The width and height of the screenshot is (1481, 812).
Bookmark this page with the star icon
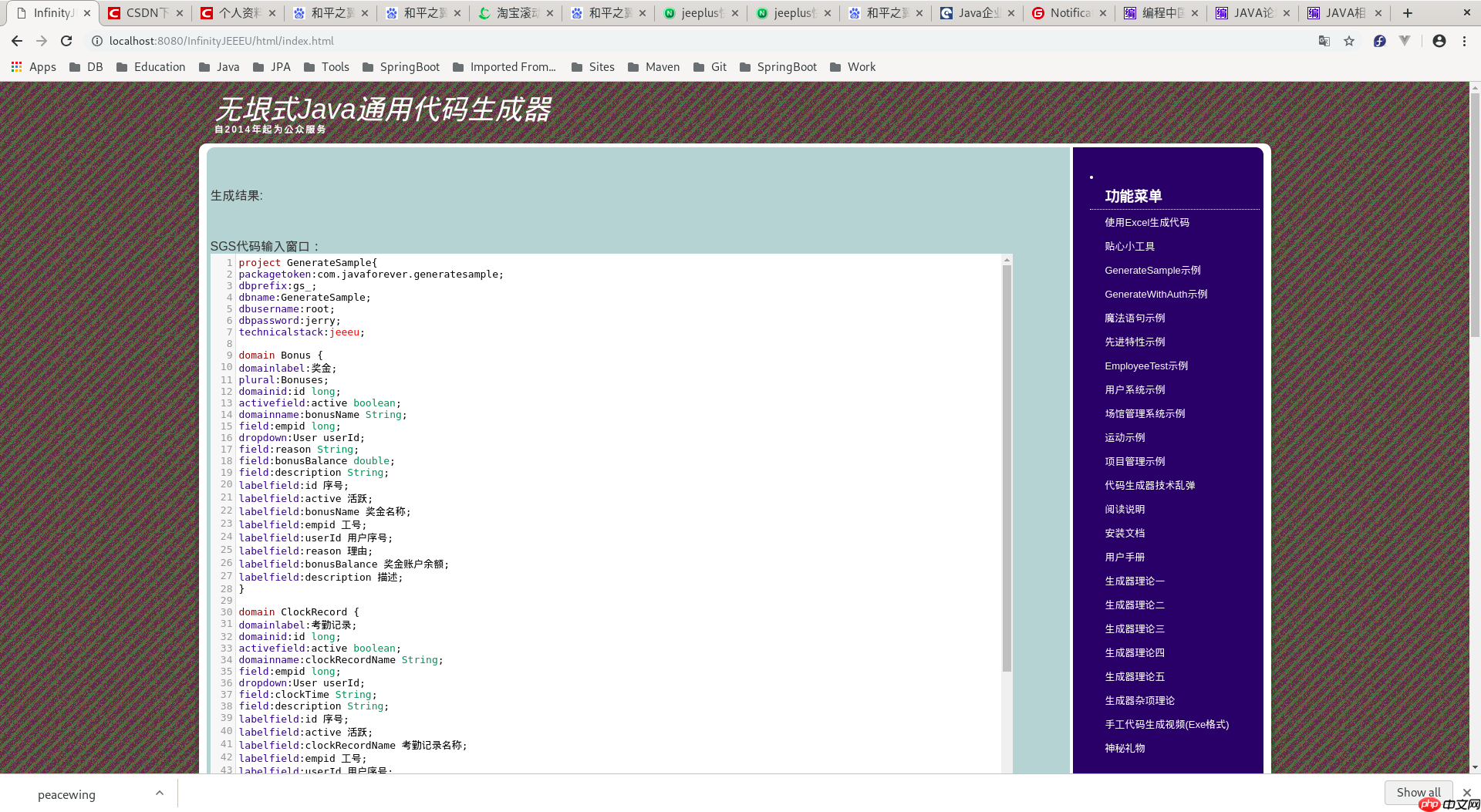1349,41
